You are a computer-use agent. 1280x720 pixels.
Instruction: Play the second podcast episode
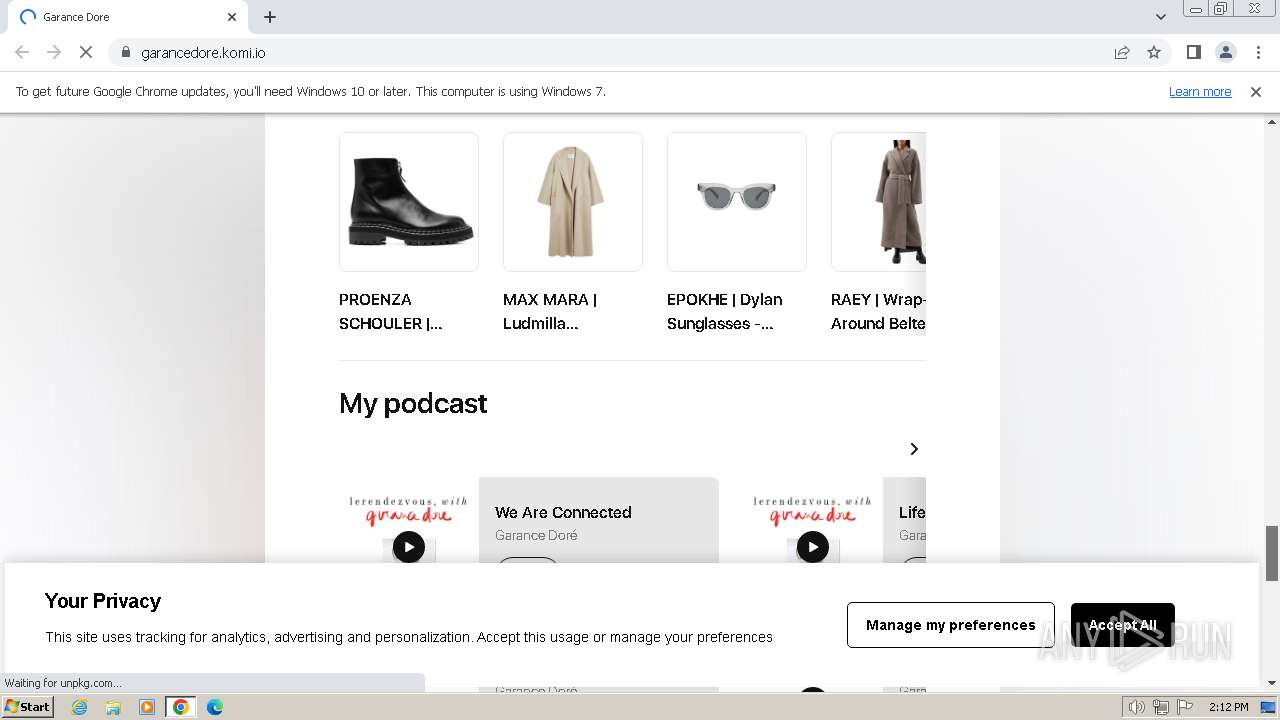point(812,547)
